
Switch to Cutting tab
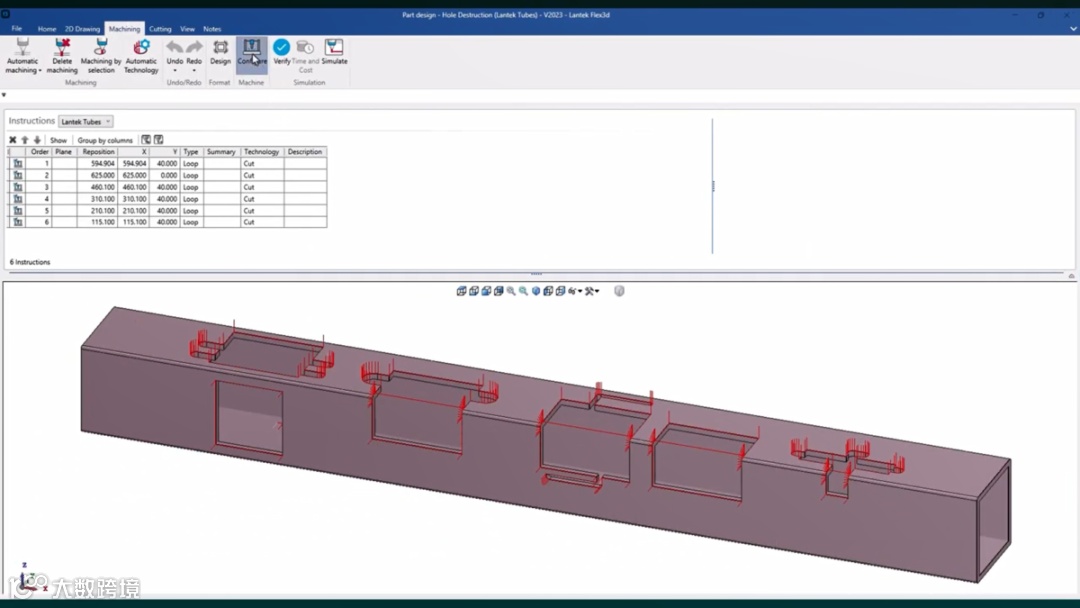pos(160,29)
